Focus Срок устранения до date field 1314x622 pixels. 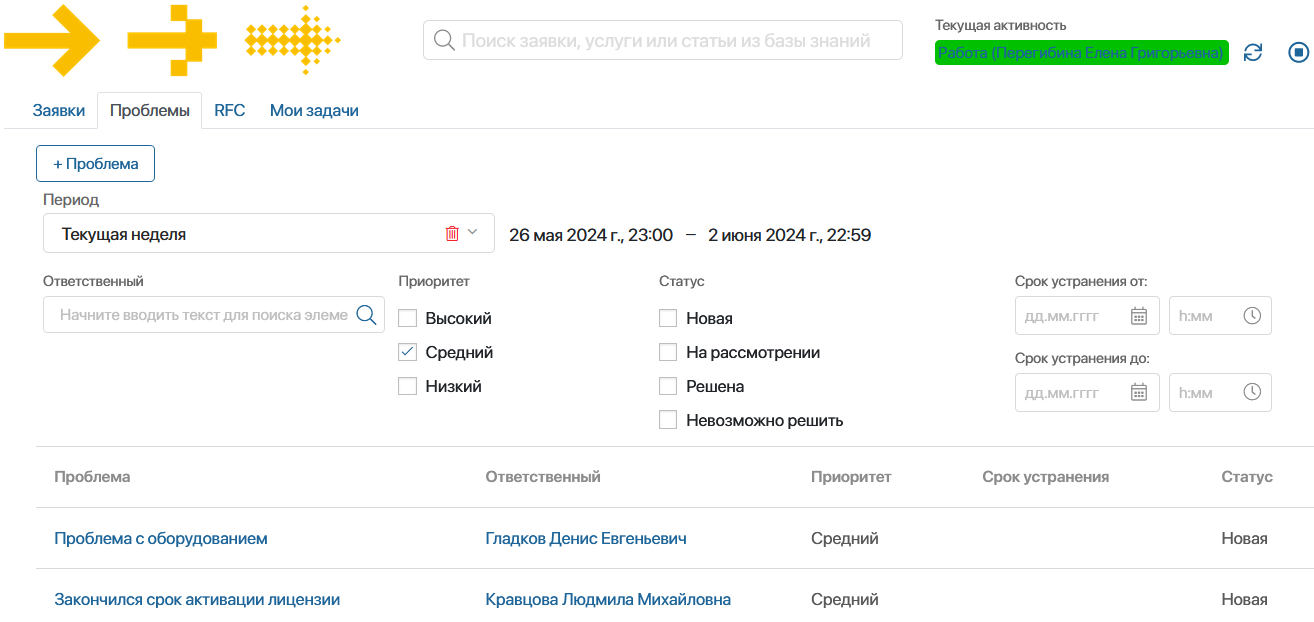click(x=1087, y=393)
